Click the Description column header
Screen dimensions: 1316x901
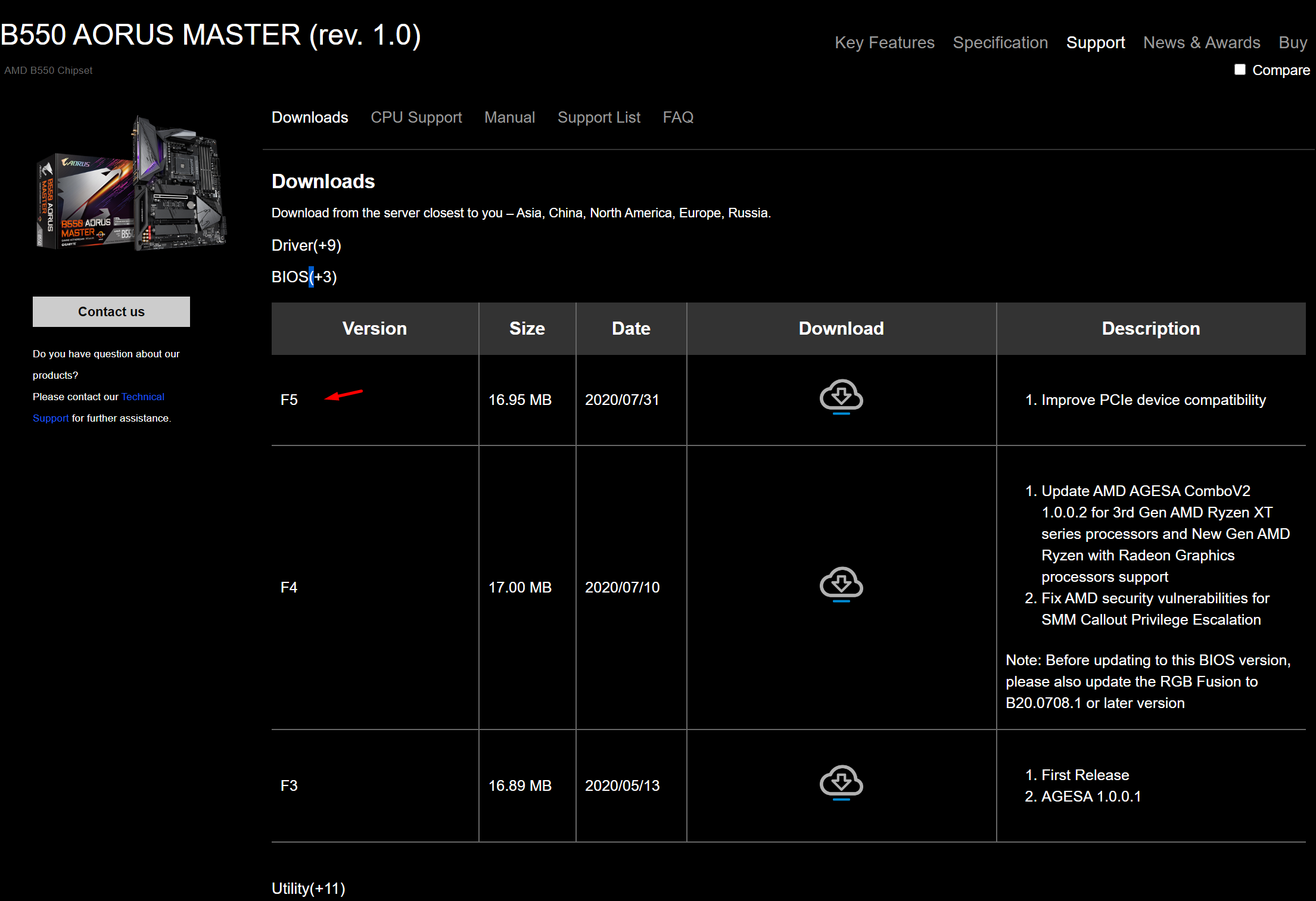pos(1151,329)
